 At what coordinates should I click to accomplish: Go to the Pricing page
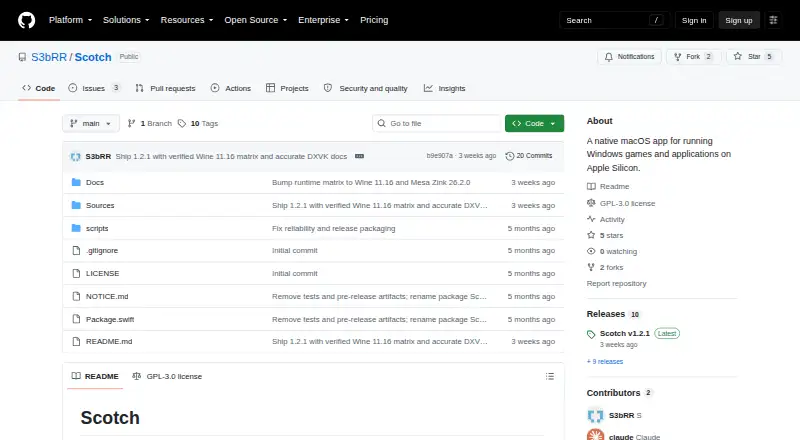point(374,20)
